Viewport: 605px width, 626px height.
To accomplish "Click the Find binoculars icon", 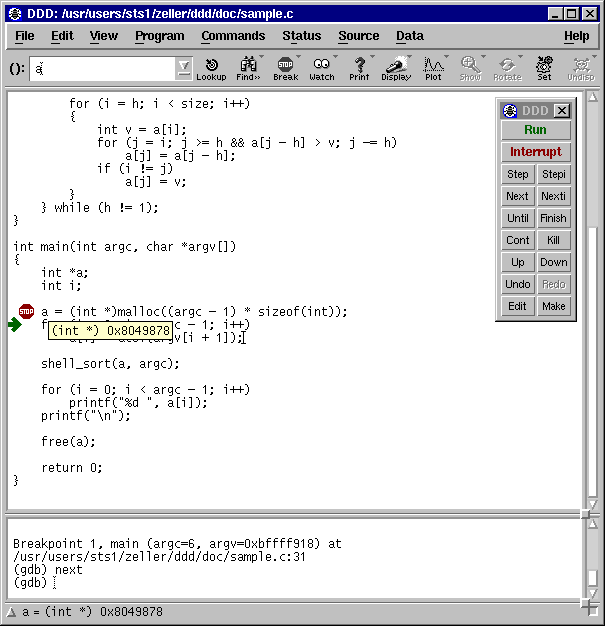I will pyautogui.click(x=248, y=69).
